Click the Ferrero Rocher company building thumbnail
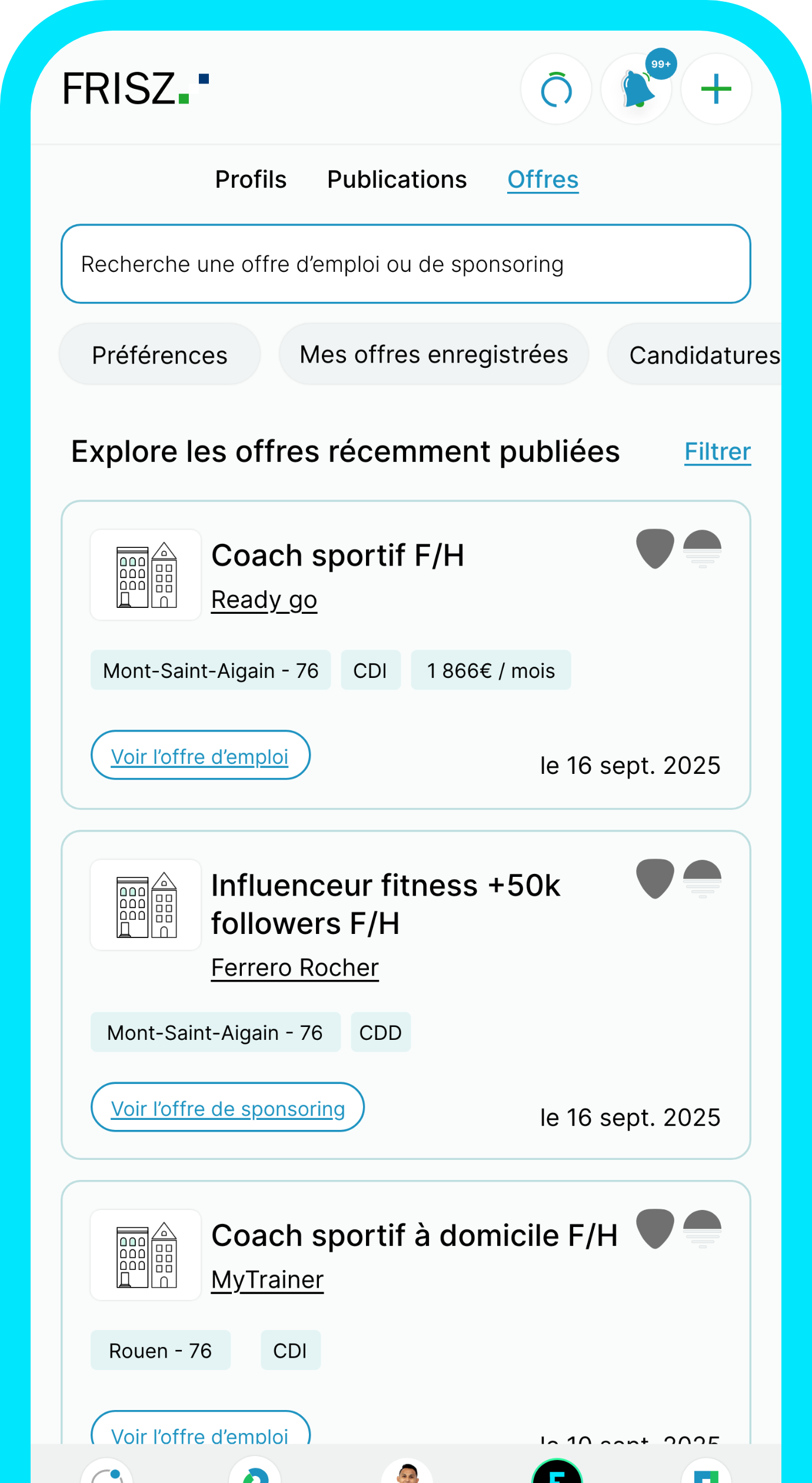Viewport: 812px width, 1483px height. click(x=146, y=905)
